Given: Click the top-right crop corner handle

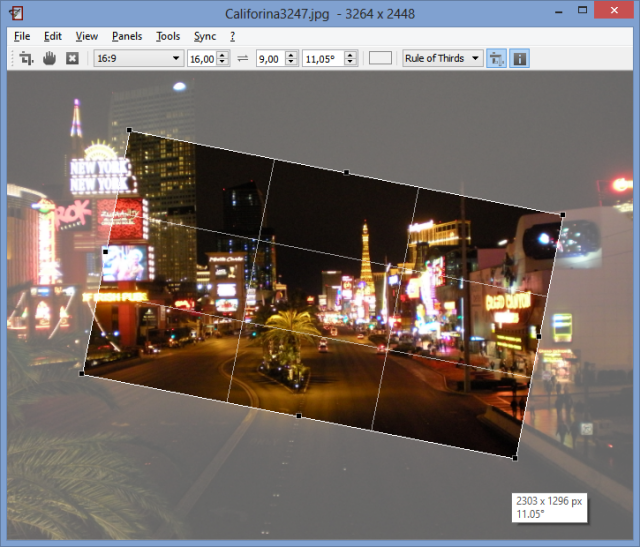Looking at the screenshot, I should click(563, 214).
